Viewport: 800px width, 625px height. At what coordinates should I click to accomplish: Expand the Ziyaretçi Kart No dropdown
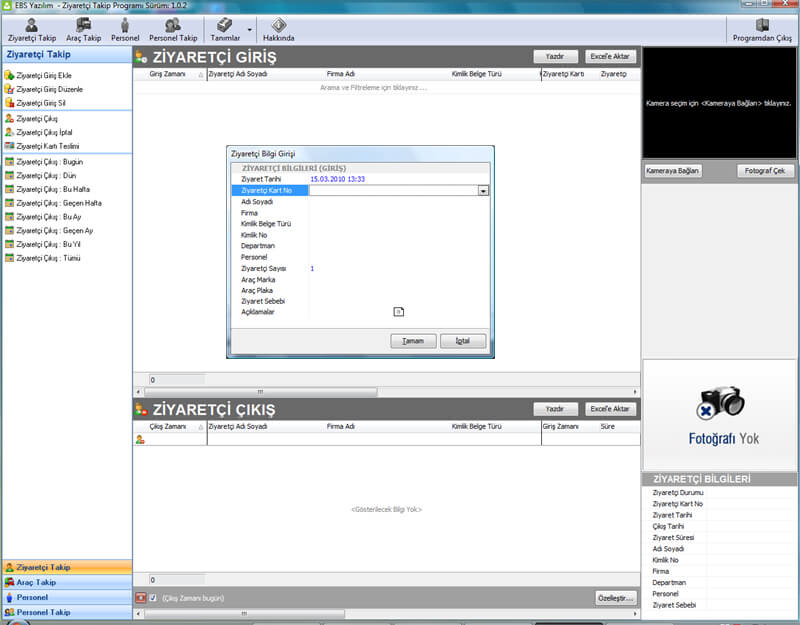click(483, 190)
